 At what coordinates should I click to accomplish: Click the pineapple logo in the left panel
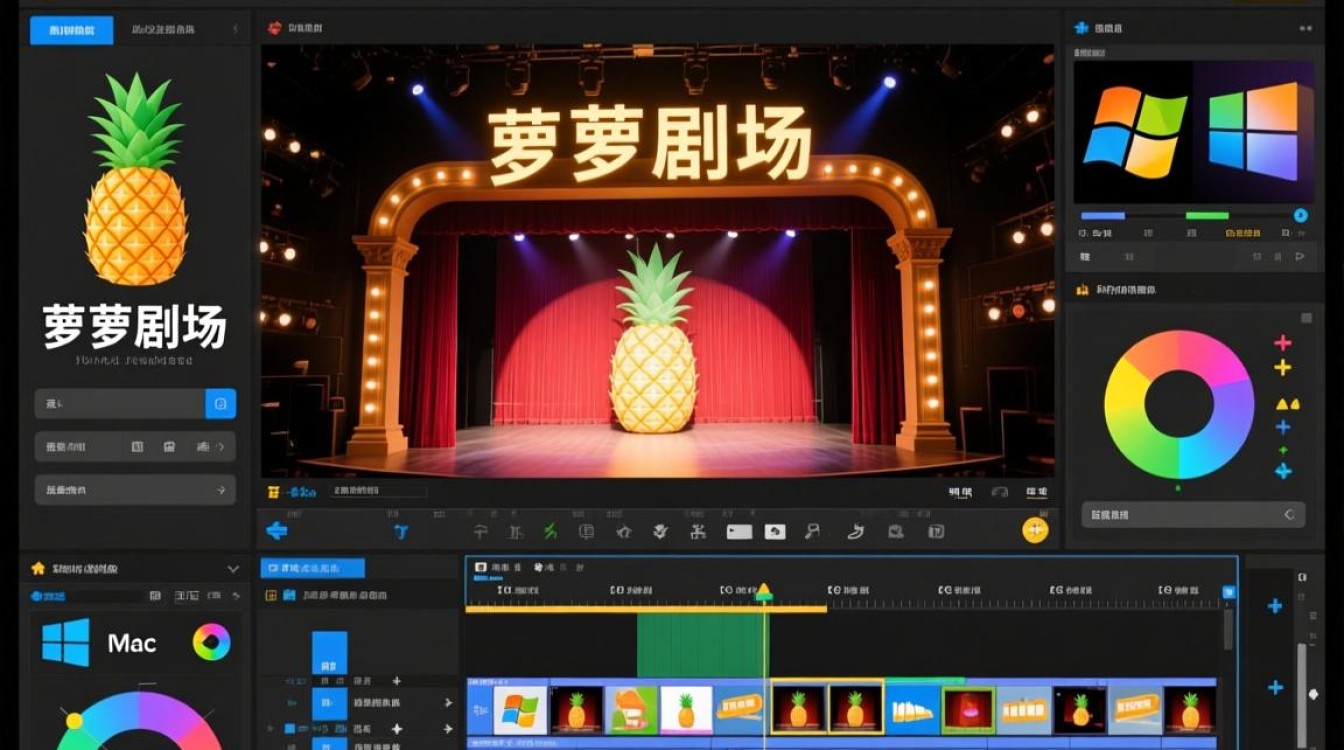136,180
